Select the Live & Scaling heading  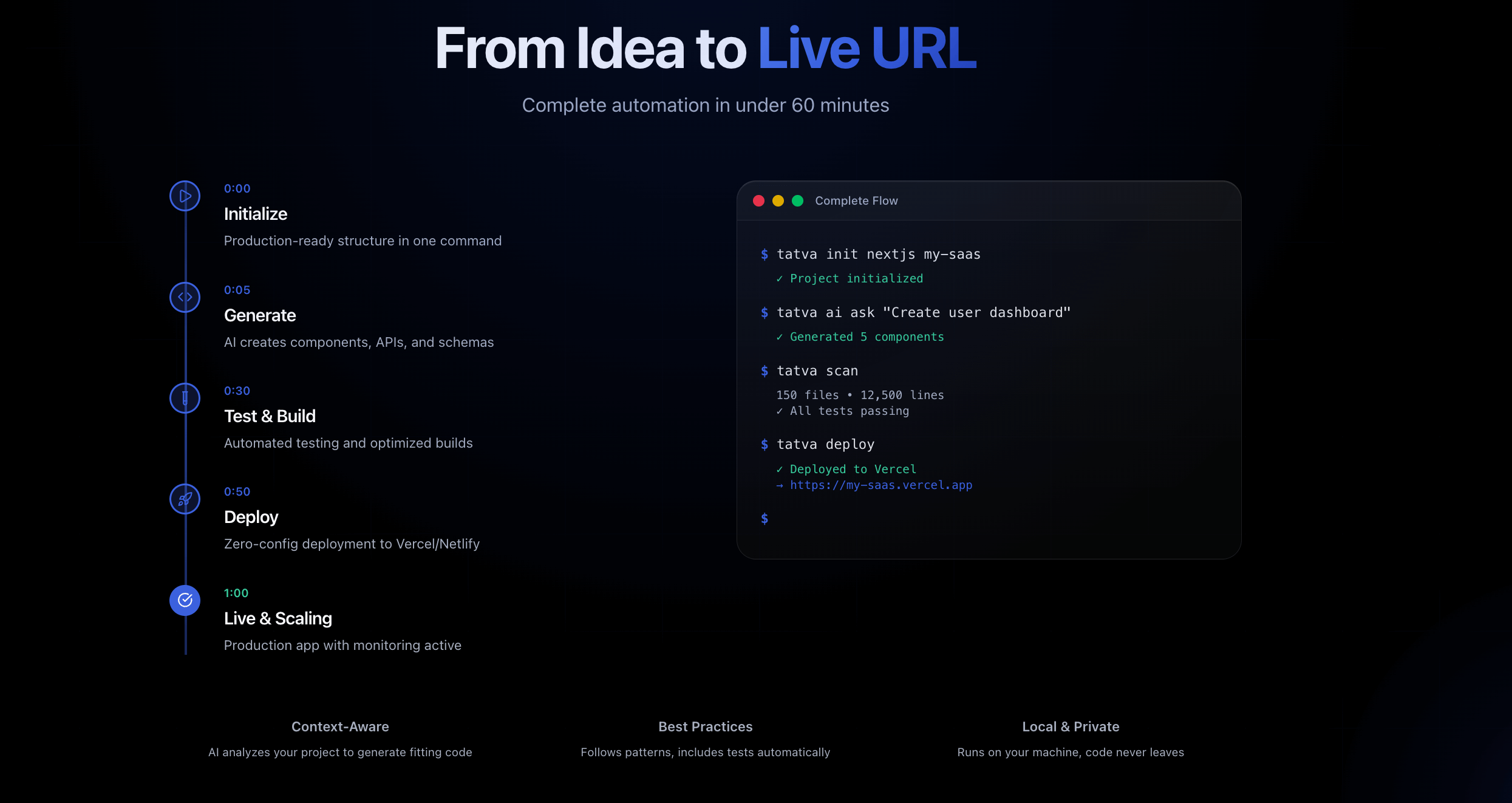coord(278,618)
